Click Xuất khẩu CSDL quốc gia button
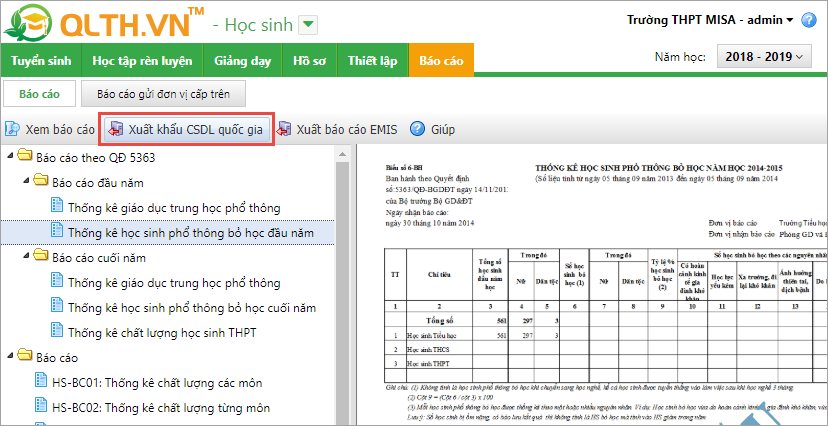 click(x=187, y=129)
